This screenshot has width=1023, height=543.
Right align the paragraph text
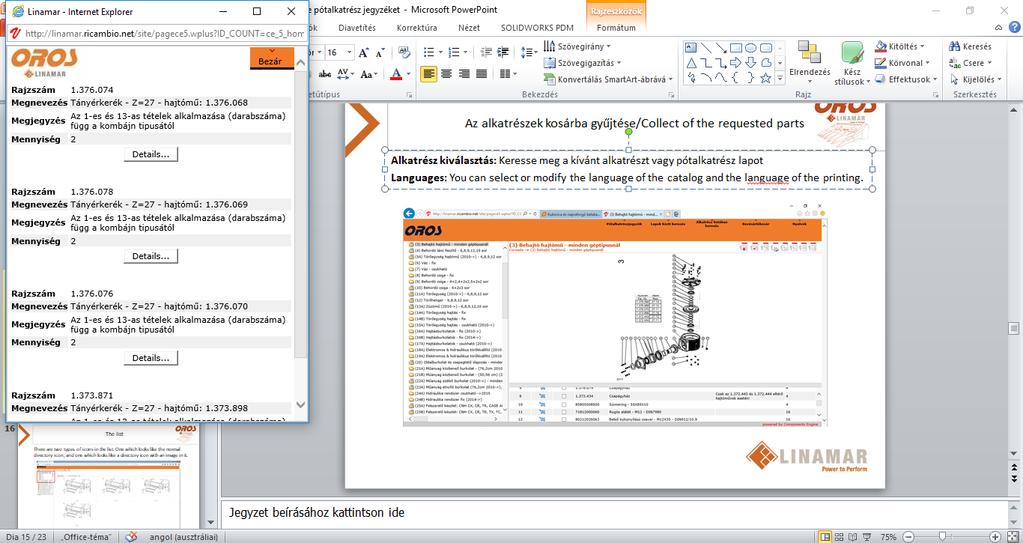464,74
